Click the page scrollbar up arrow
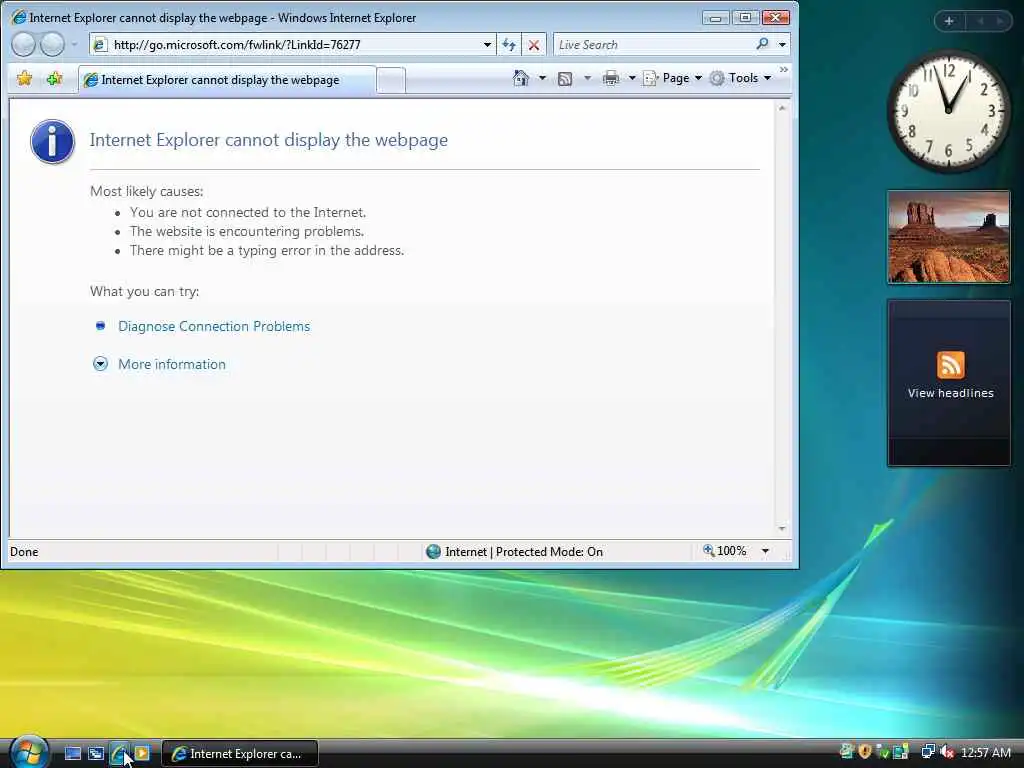This screenshot has height=768, width=1024. pos(782,108)
